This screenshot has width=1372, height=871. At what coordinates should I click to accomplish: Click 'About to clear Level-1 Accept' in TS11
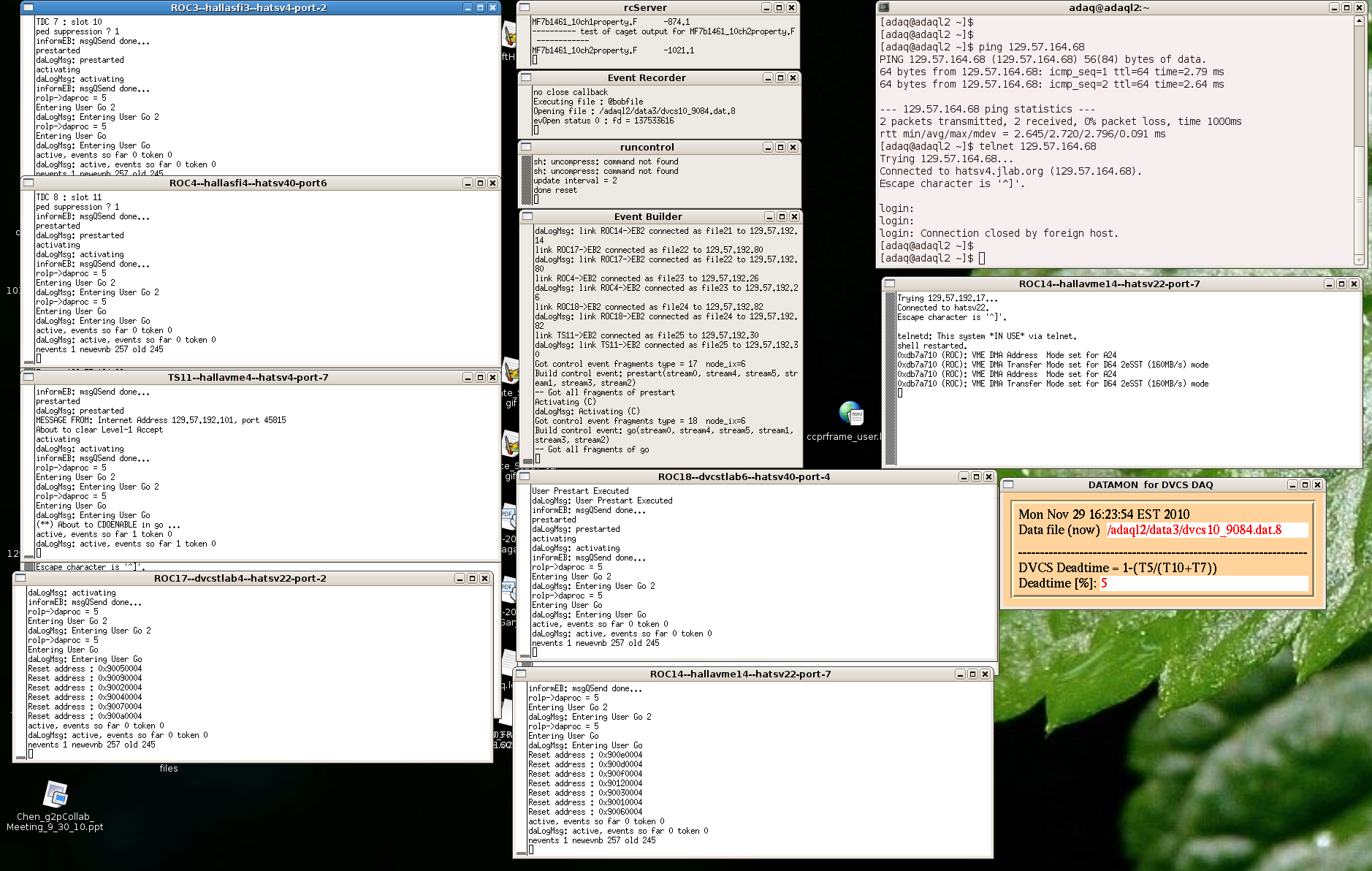pyautogui.click(x=99, y=430)
